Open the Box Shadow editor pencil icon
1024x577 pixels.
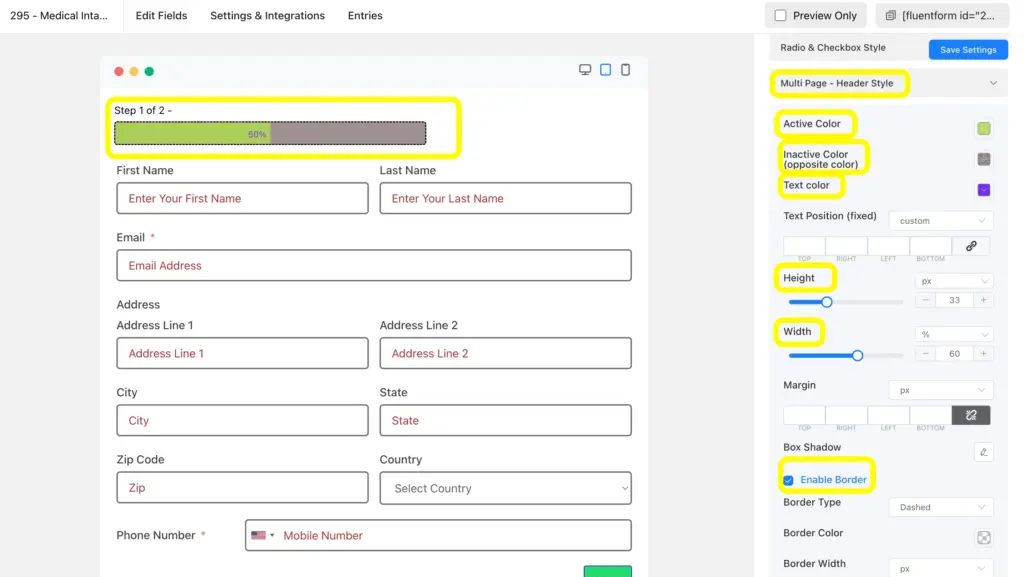pyautogui.click(x=982, y=452)
